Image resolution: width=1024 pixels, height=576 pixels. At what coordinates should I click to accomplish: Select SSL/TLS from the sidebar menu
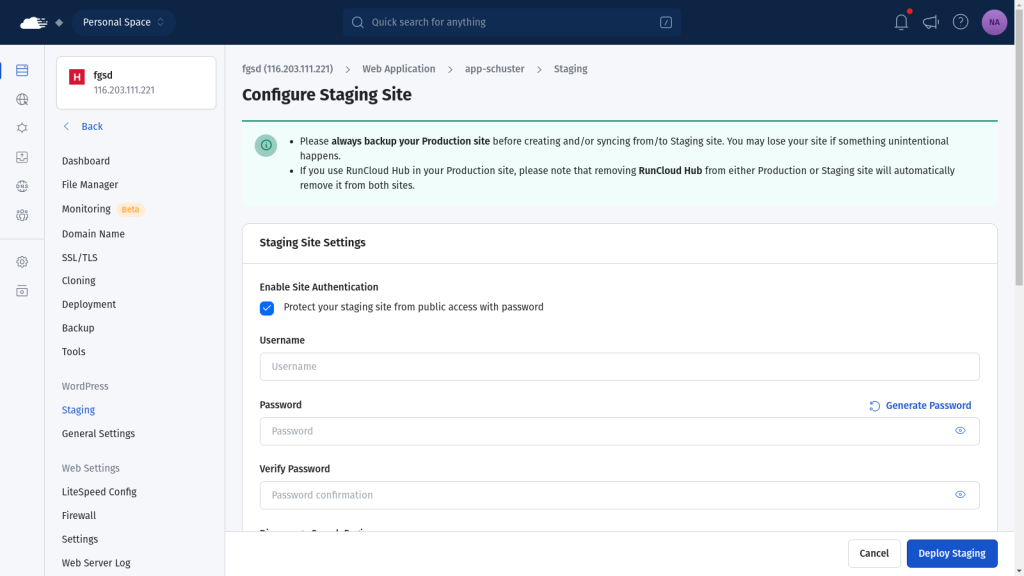tap(80, 258)
